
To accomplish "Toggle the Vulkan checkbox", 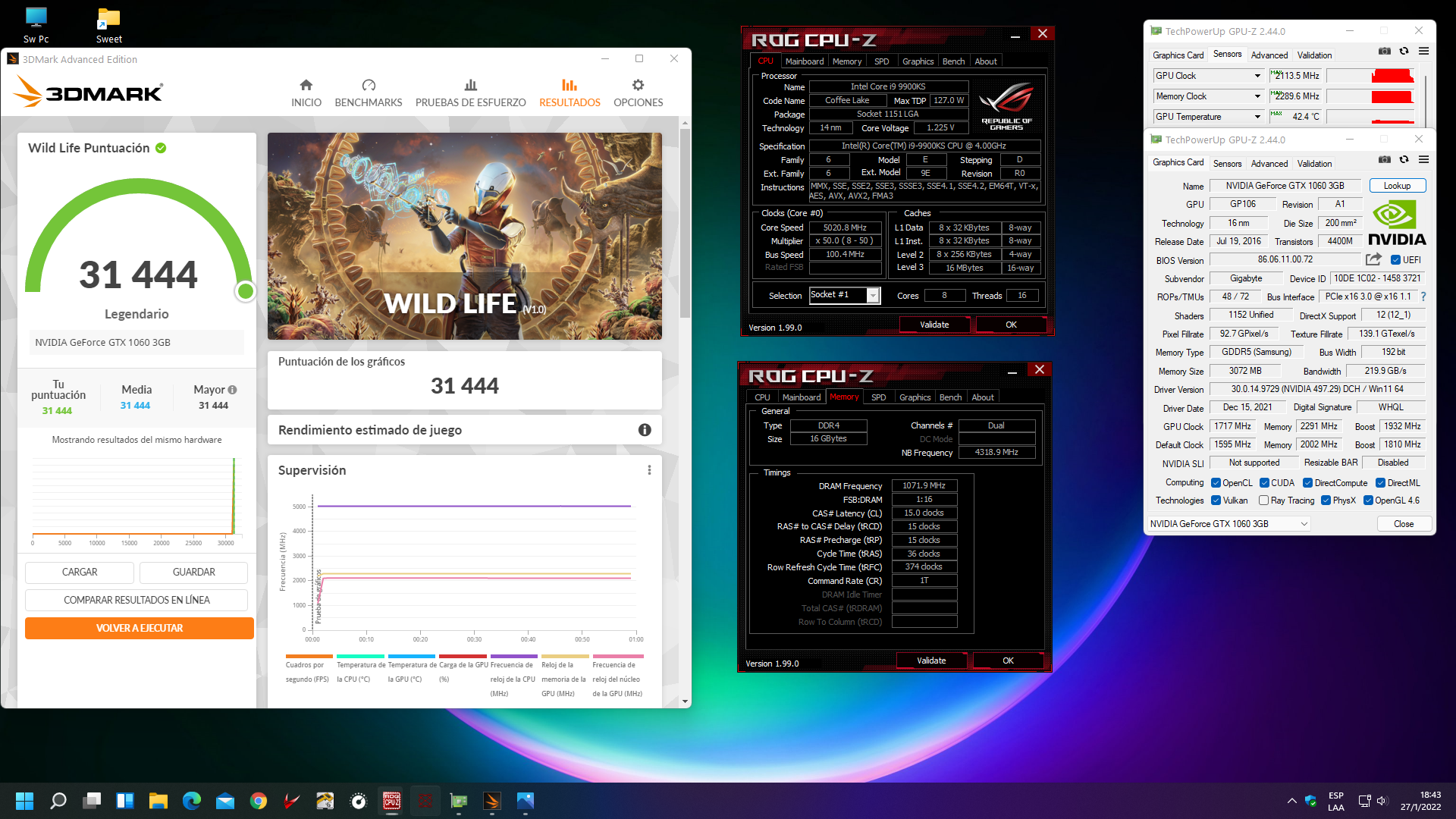I will (x=1216, y=500).
